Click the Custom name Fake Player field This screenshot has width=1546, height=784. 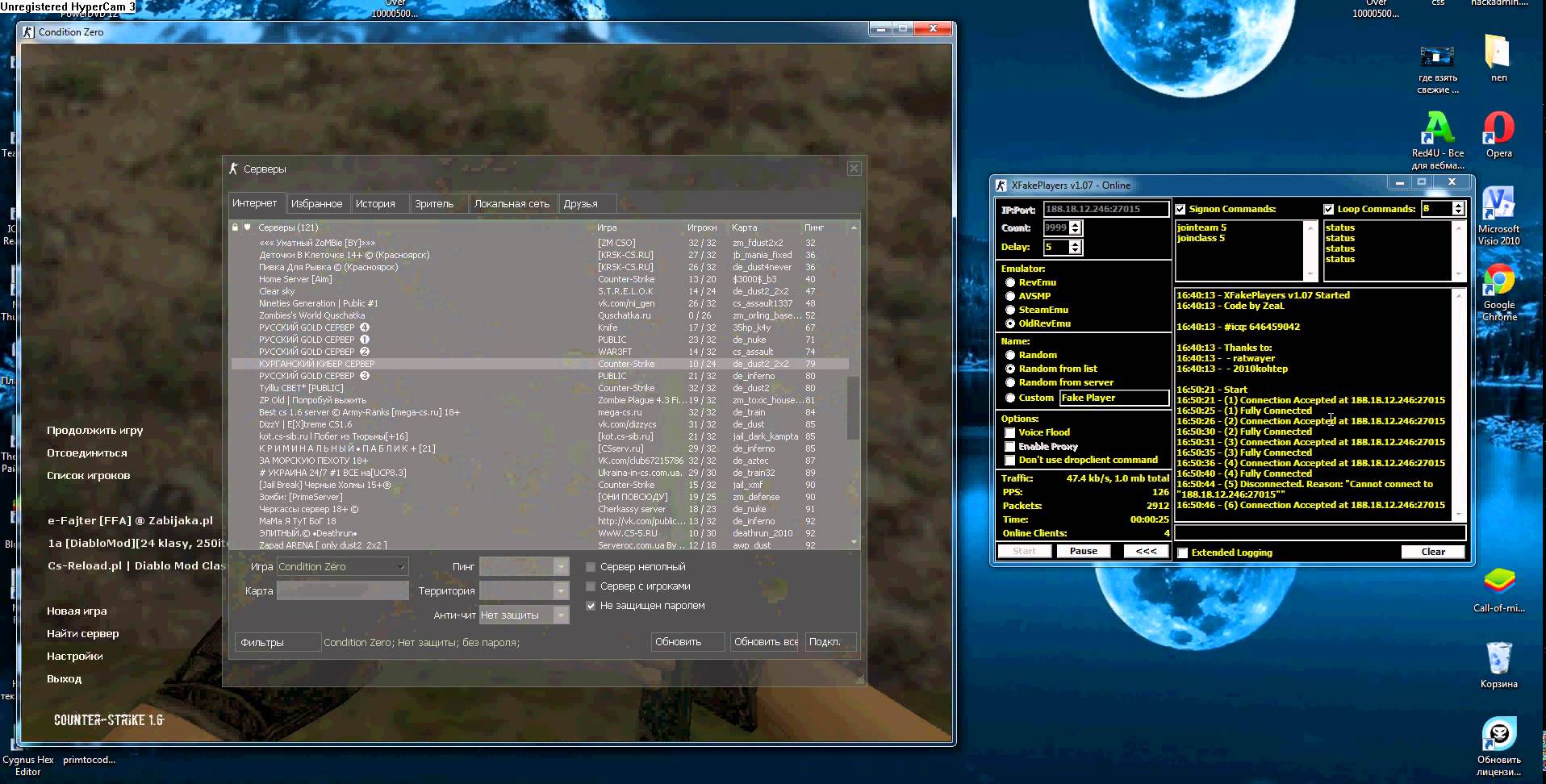1114,398
